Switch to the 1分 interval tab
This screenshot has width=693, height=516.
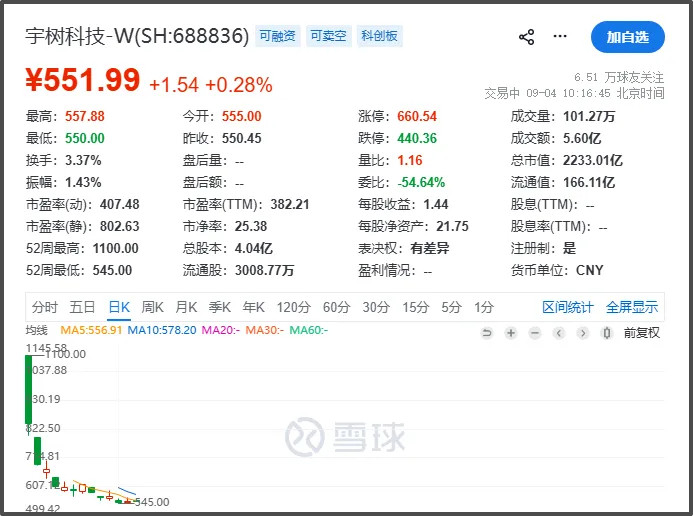coord(484,307)
